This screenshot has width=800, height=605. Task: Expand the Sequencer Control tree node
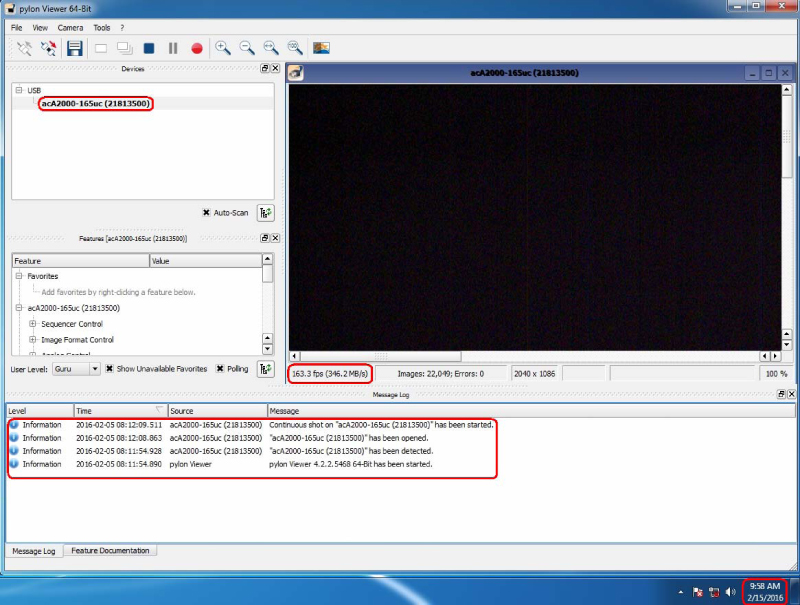click(33, 324)
